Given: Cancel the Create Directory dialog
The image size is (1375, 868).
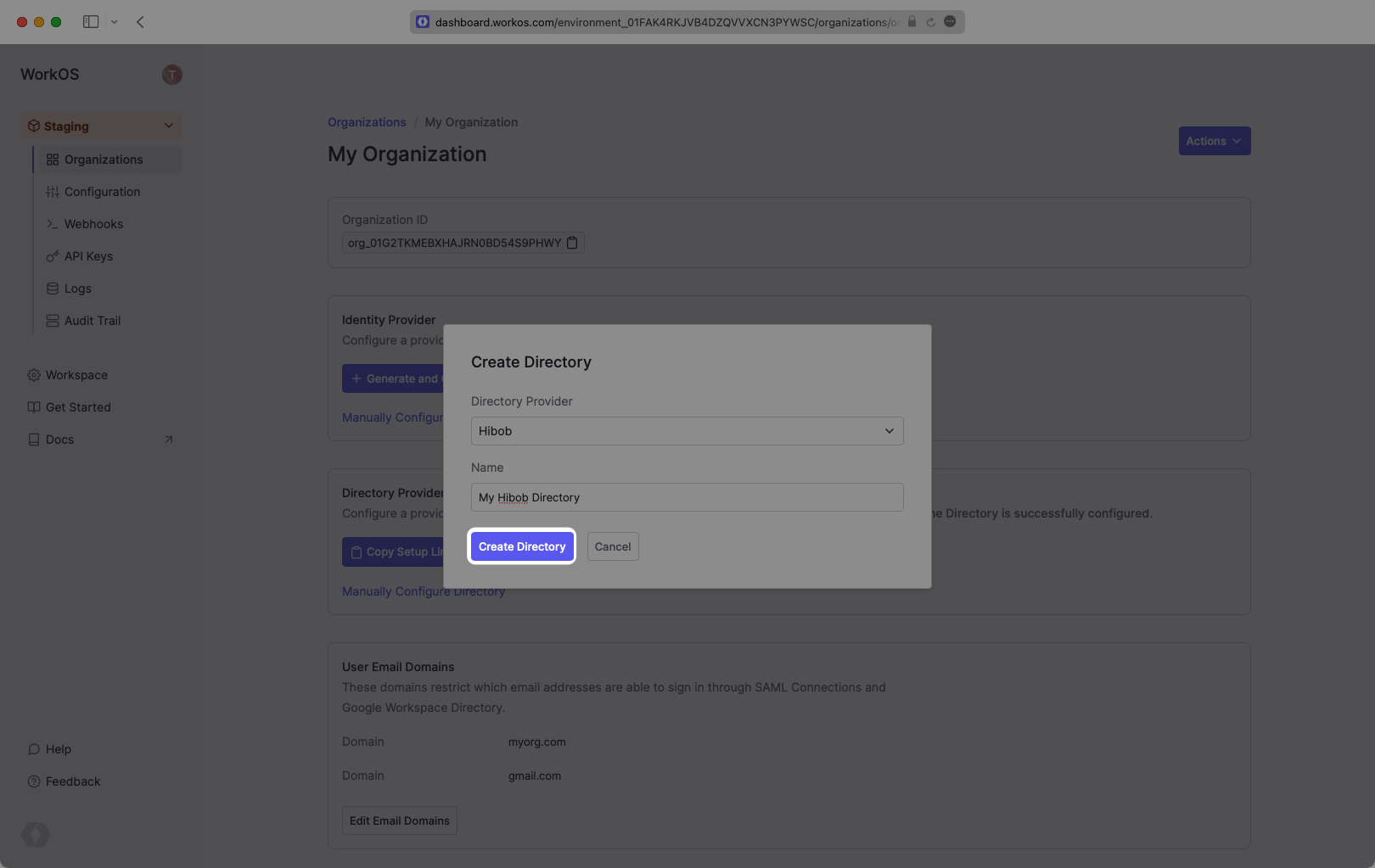Looking at the screenshot, I should coord(612,546).
